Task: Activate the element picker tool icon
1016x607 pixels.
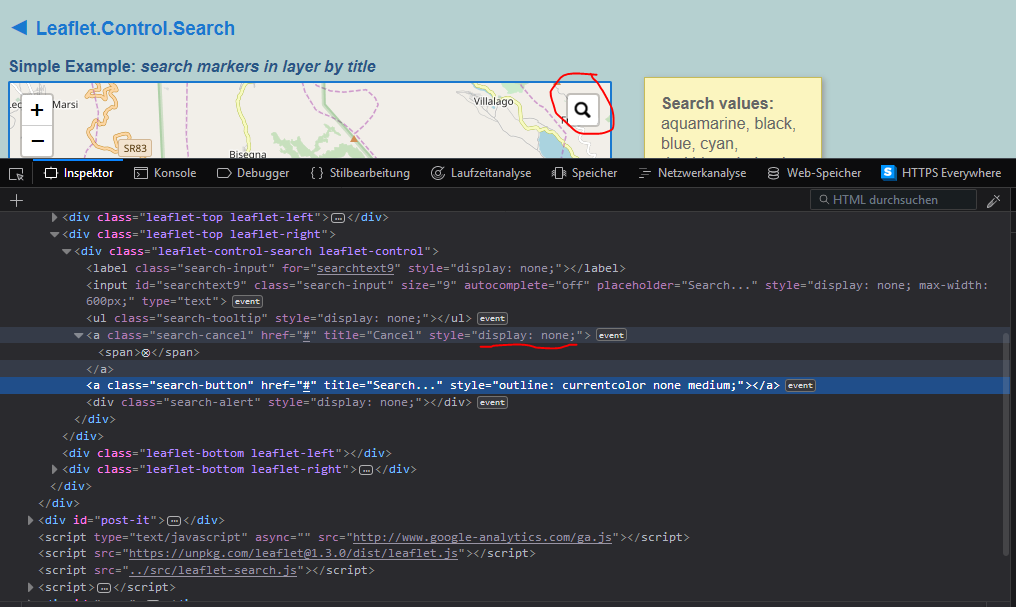Action: pyautogui.click(x=16, y=174)
